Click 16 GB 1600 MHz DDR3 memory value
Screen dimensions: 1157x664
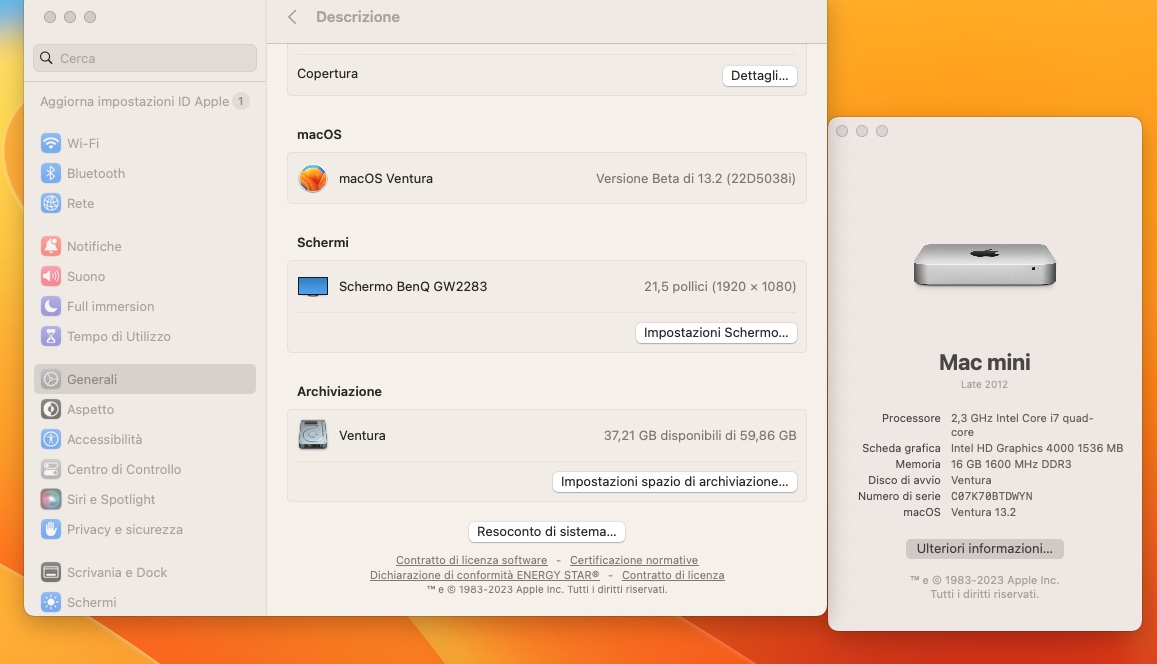pos(1011,464)
